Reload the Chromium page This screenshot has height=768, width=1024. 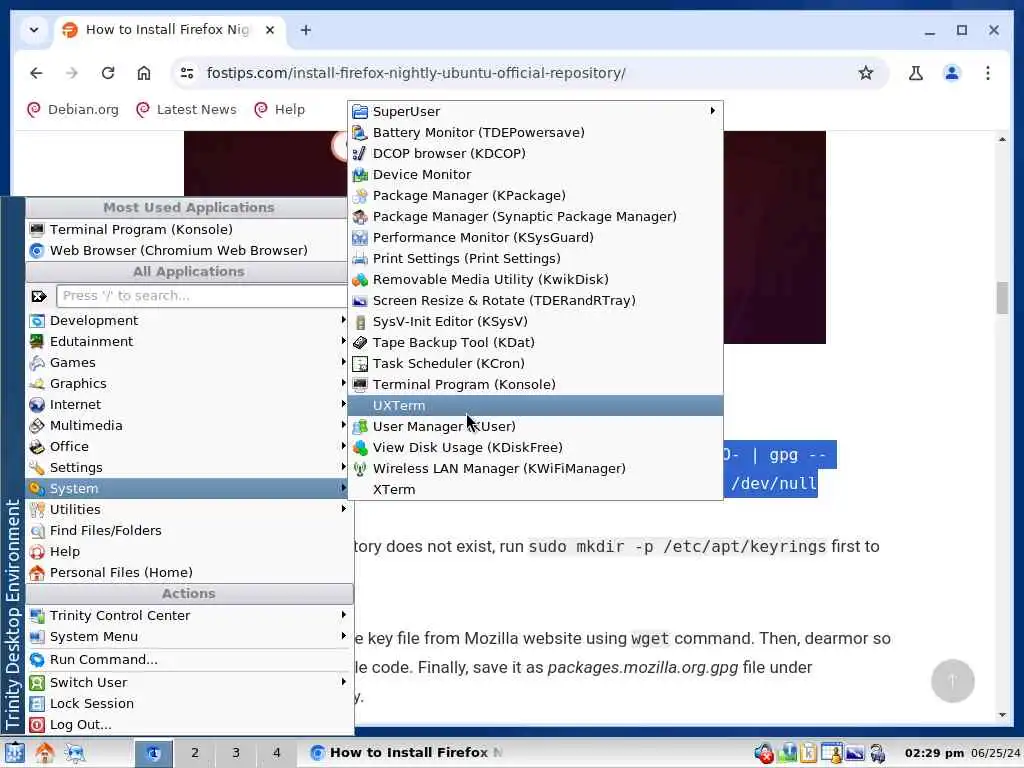tap(108, 72)
